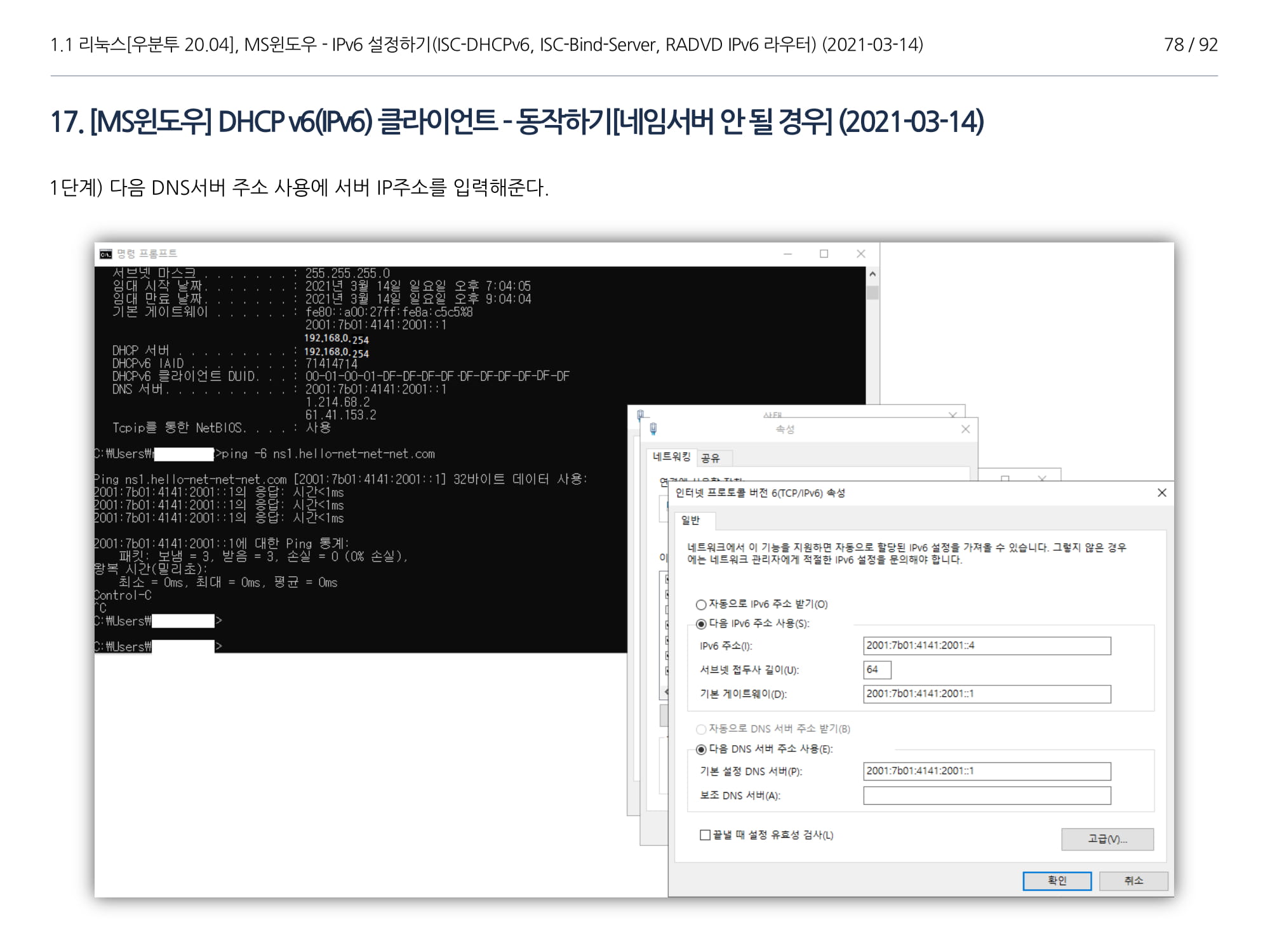Select 'Use the following IPv6 address' radio button
Screen dimensions: 1270x952
[x=701, y=624]
